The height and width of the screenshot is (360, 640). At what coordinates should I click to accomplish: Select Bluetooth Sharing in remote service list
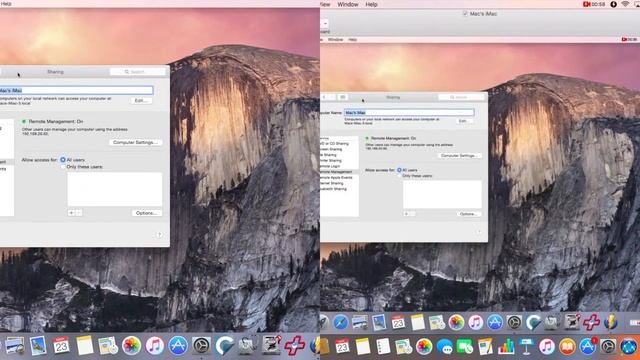pos(334,189)
